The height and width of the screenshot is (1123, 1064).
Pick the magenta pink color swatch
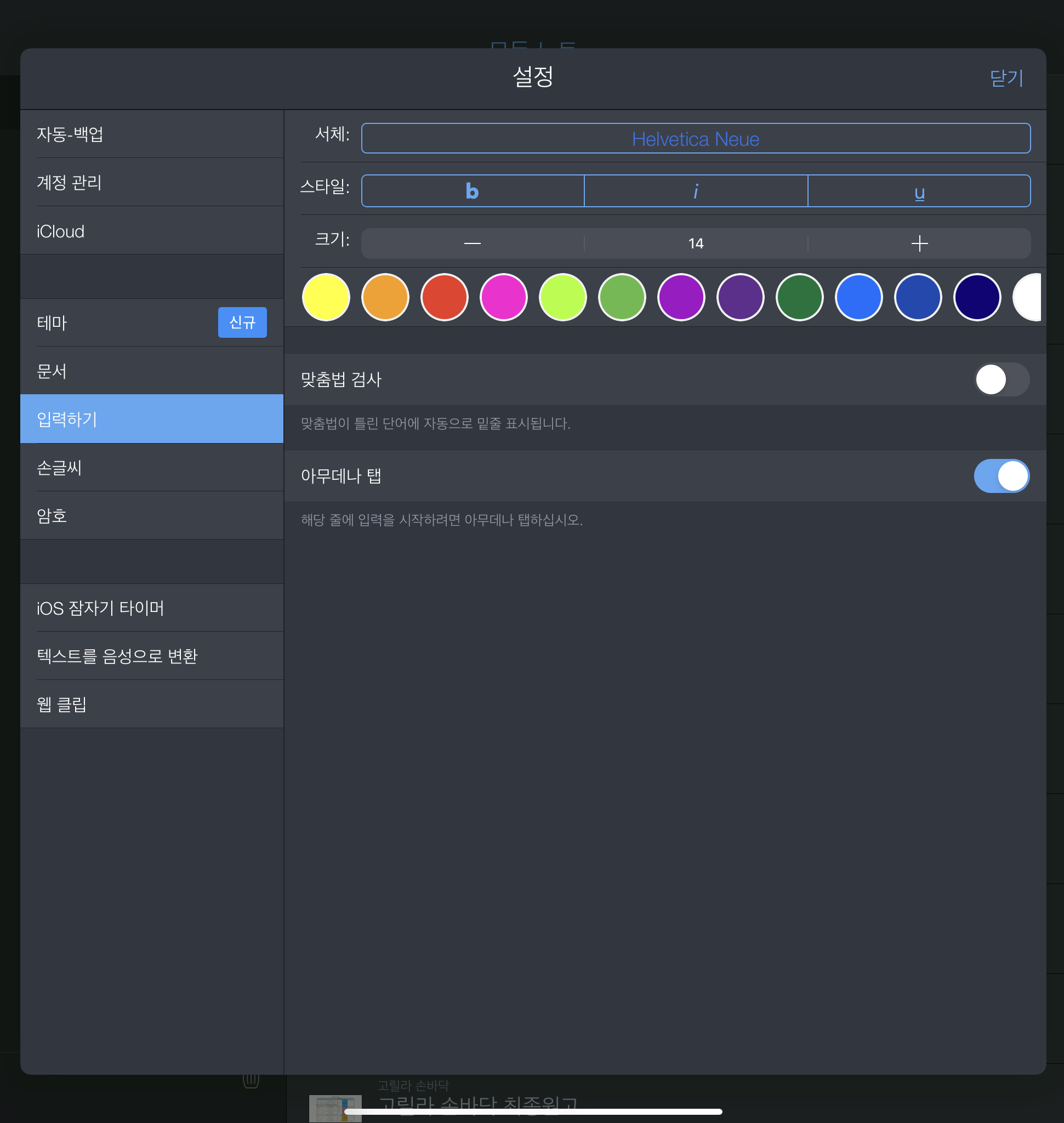(x=504, y=297)
